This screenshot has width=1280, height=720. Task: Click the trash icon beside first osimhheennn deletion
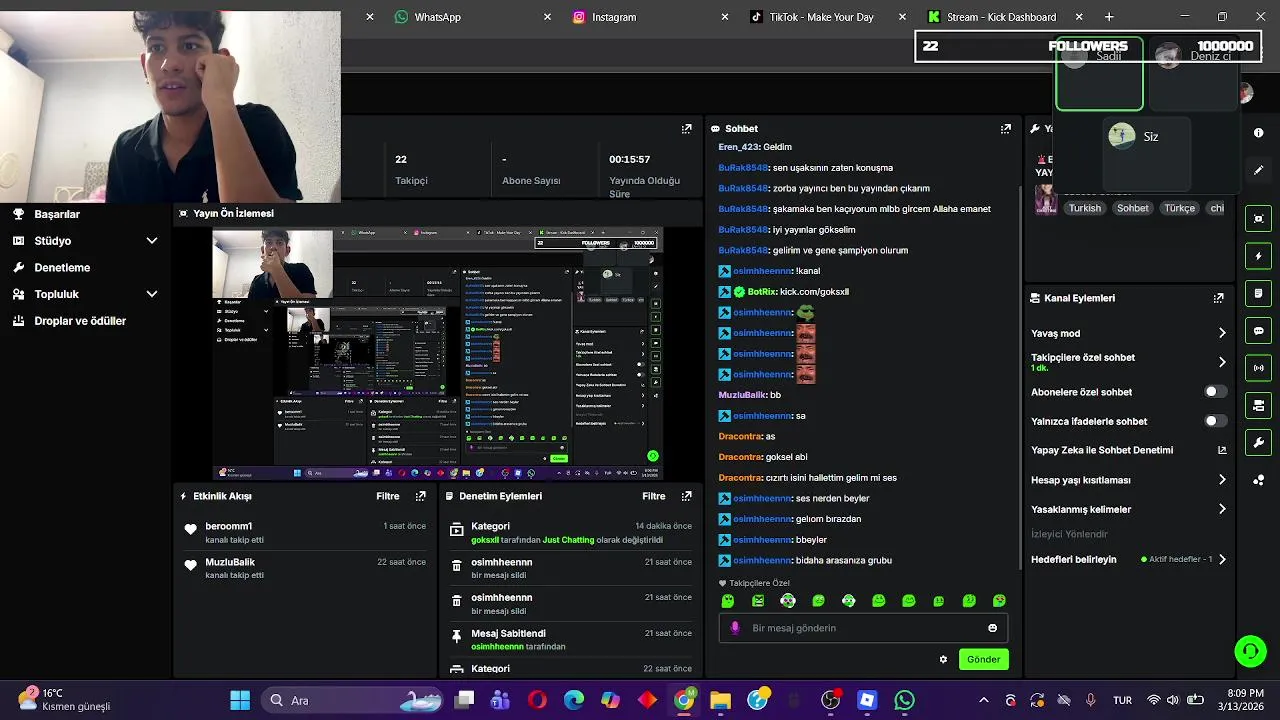click(x=457, y=566)
